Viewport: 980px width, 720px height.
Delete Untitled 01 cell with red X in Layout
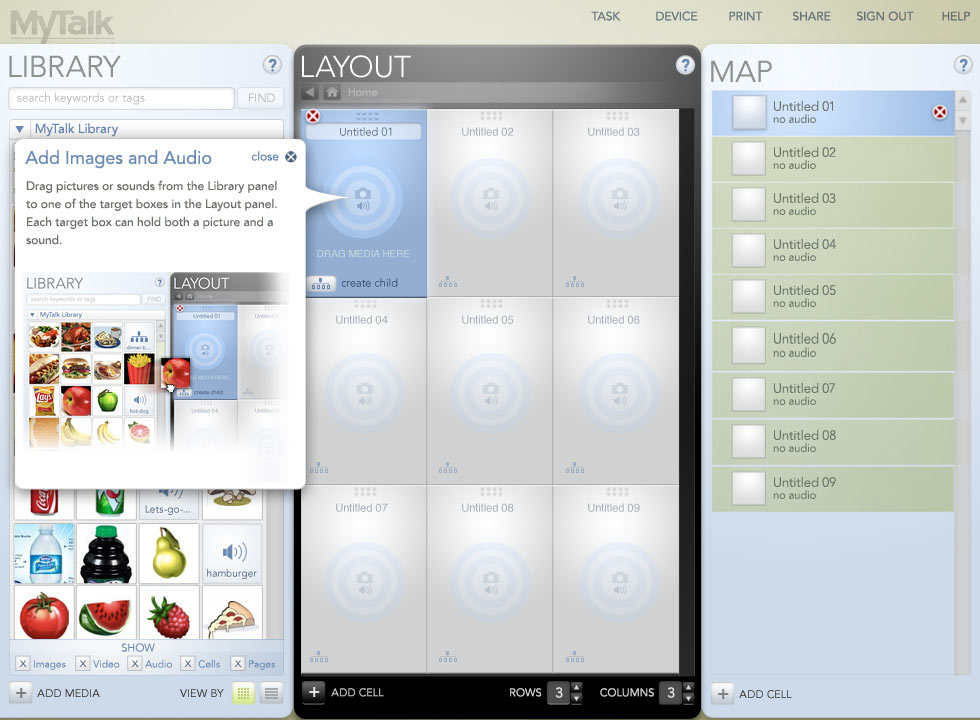(x=313, y=117)
